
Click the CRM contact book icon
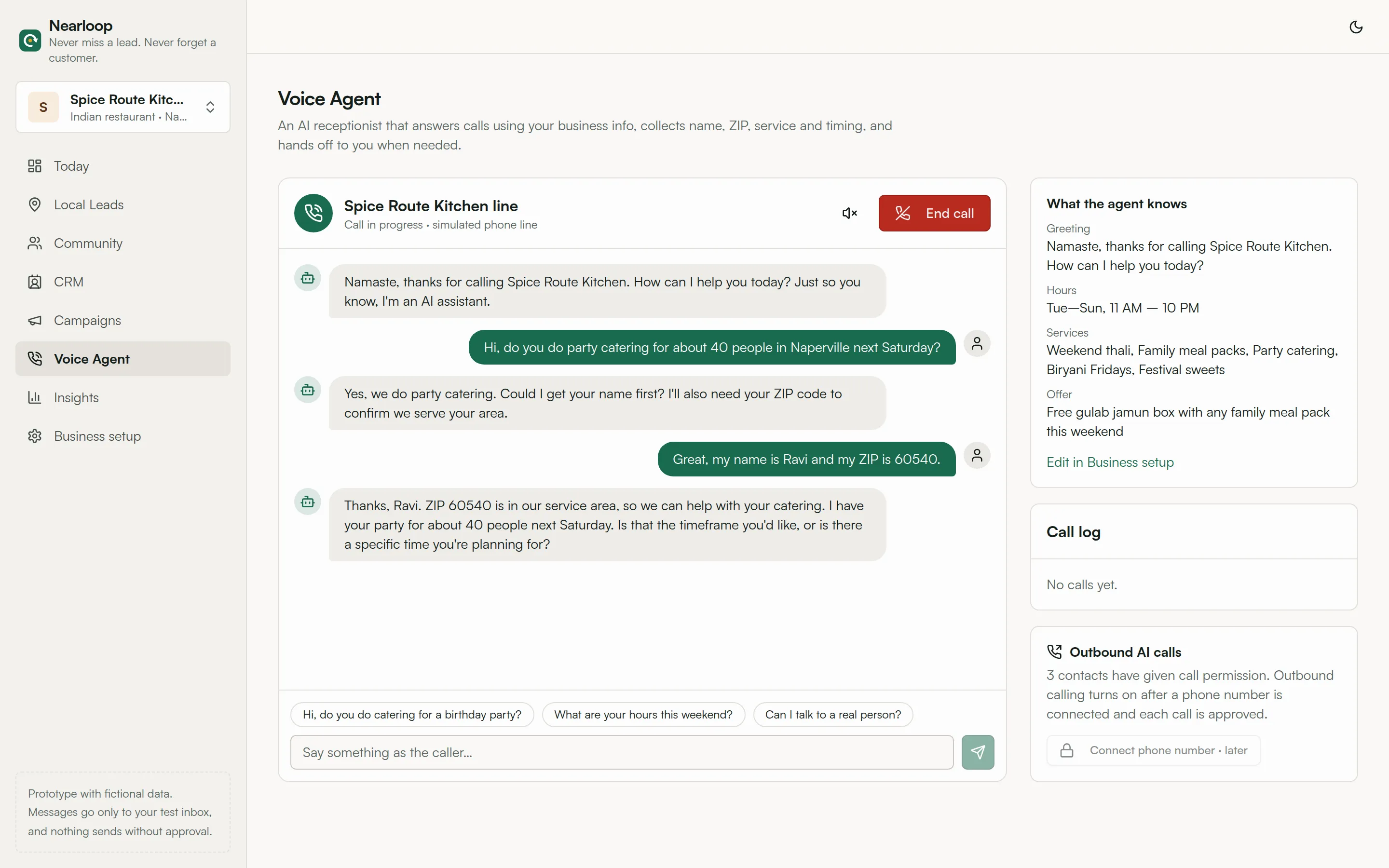point(34,282)
